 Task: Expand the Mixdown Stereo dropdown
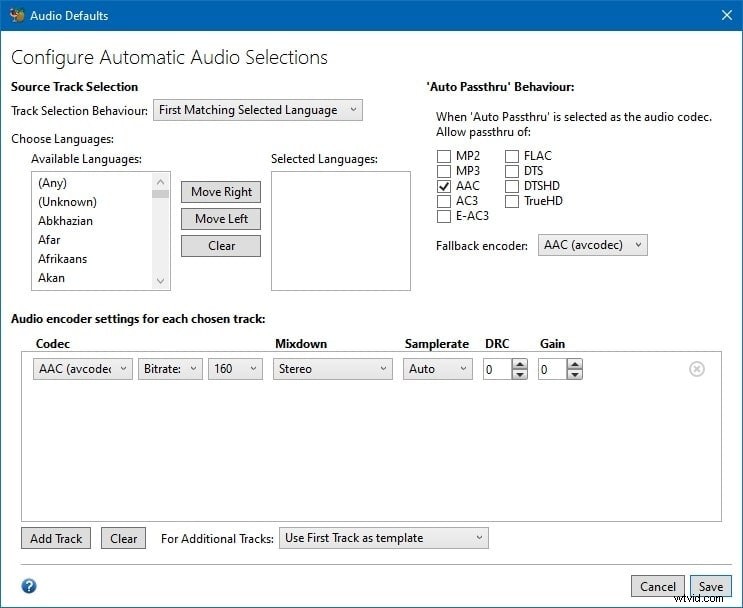coord(334,369)
